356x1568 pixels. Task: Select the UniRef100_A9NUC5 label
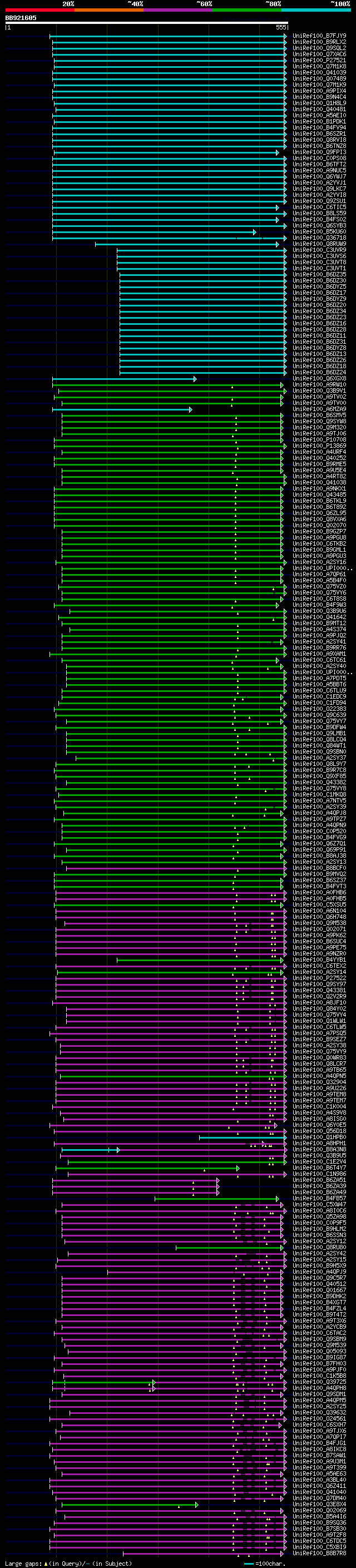(x=319, y=170)
